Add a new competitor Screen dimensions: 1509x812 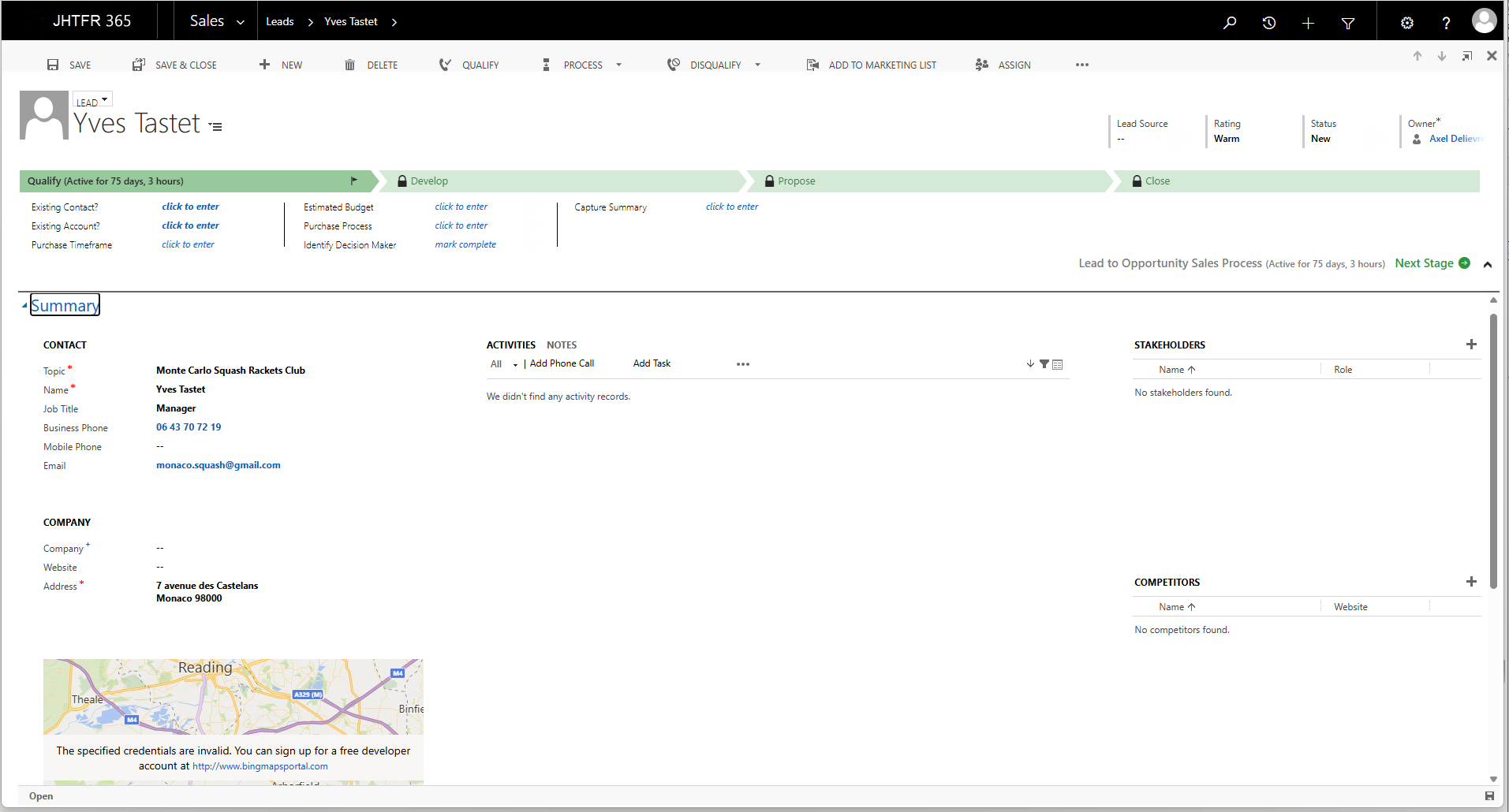point(1471,582)
